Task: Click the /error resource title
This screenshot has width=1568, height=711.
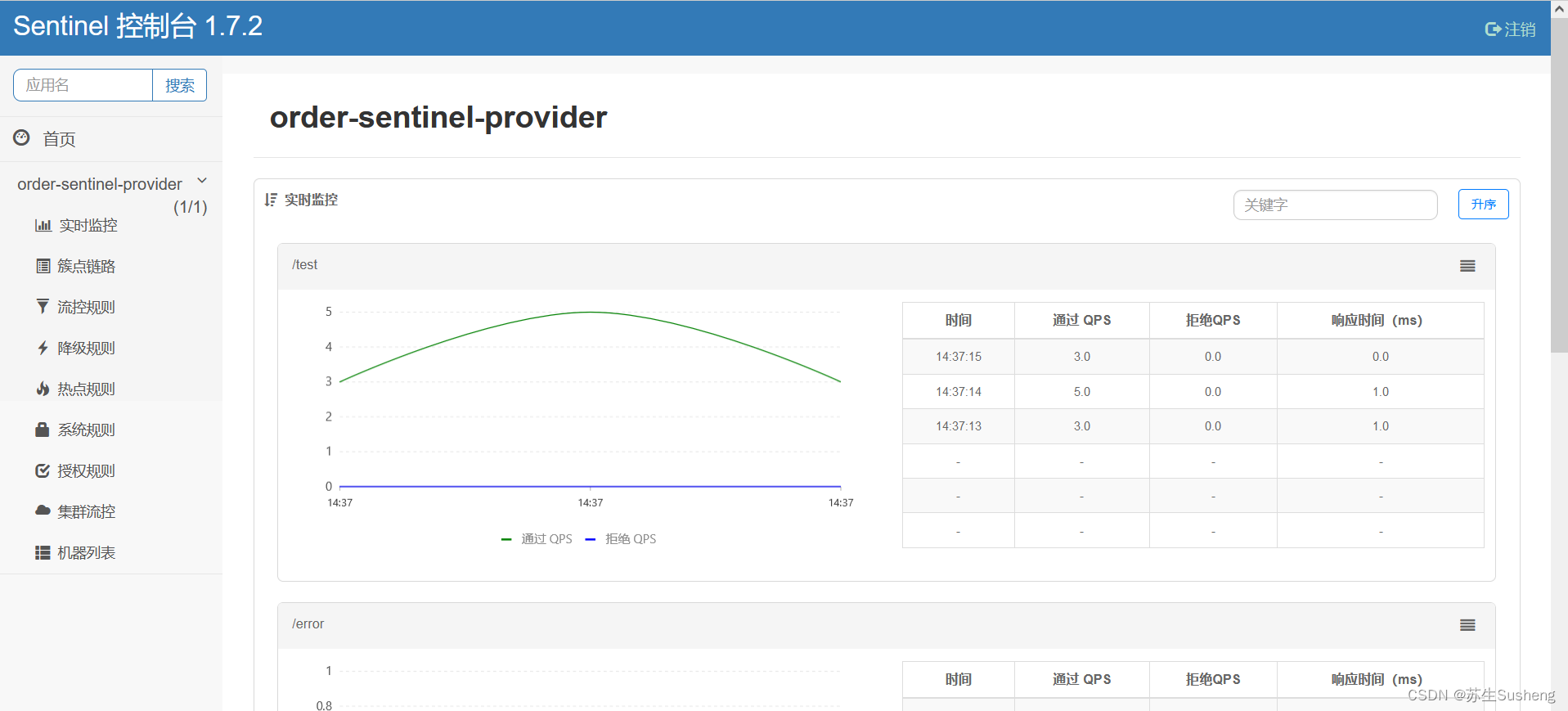Action: coord(308,624)
